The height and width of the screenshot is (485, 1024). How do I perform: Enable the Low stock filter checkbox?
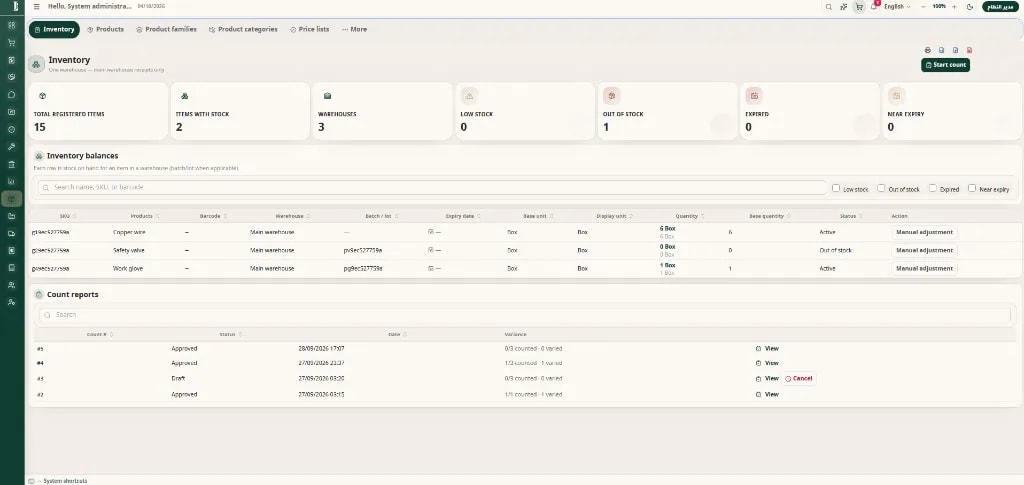(x=836, y=188)
